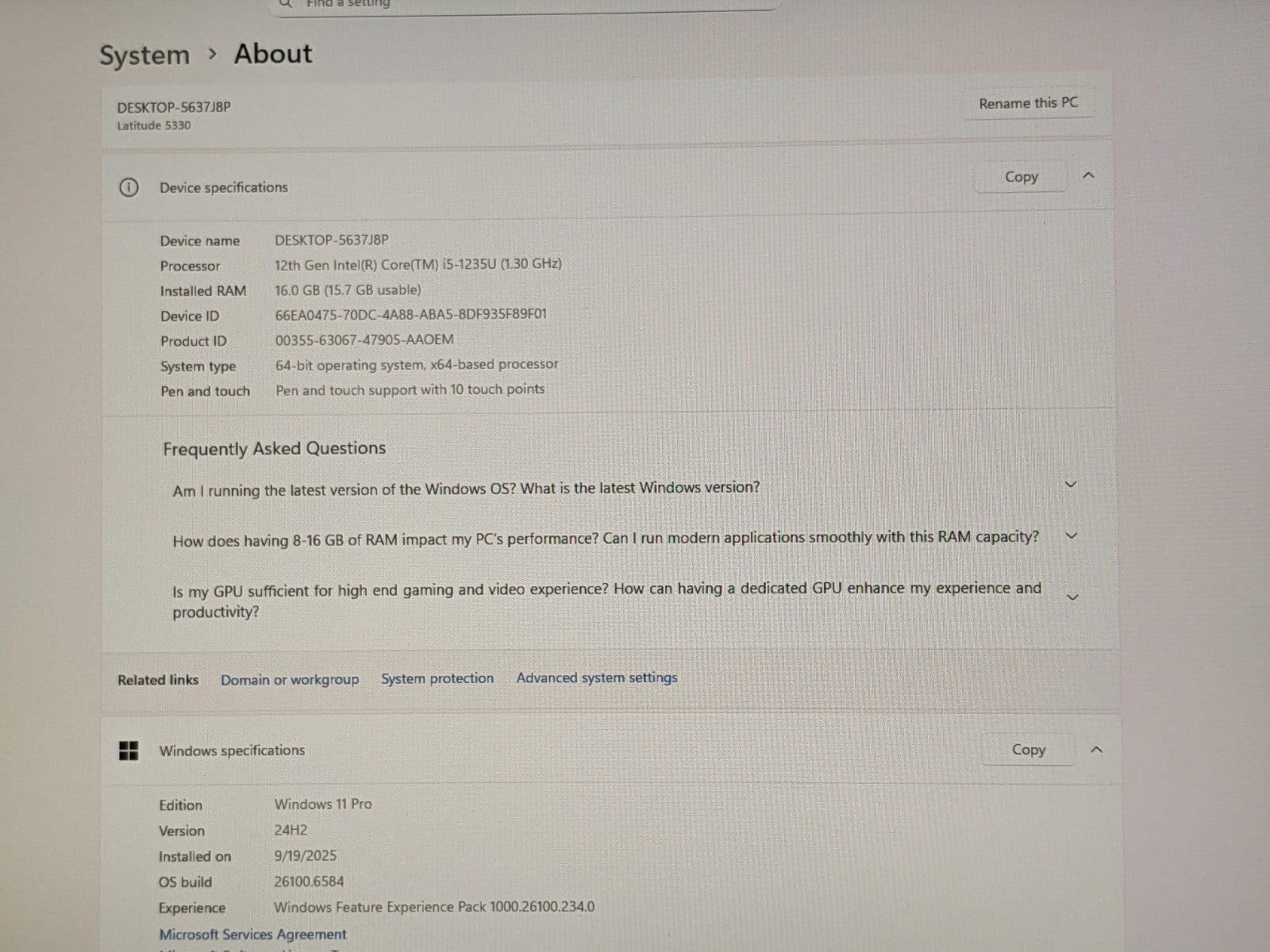Collapse the Windows specifications section
Screen dimensions: 1270x952
[x=1096, y=749]
